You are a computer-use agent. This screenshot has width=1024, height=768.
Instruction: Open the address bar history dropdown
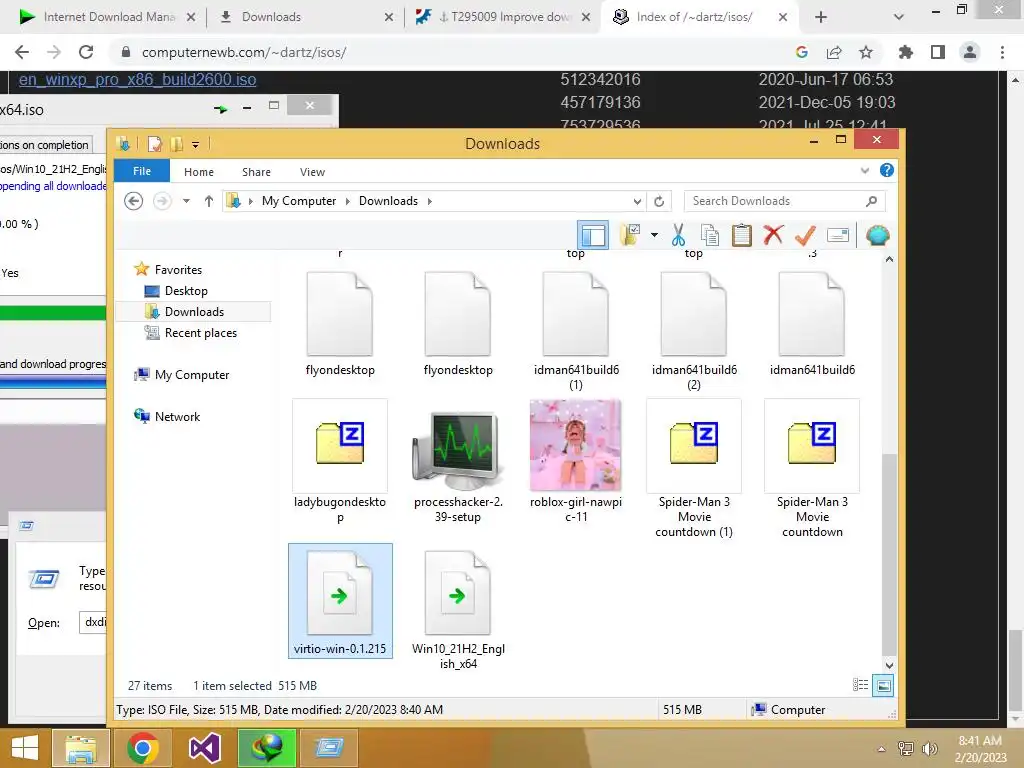(637, 201)
